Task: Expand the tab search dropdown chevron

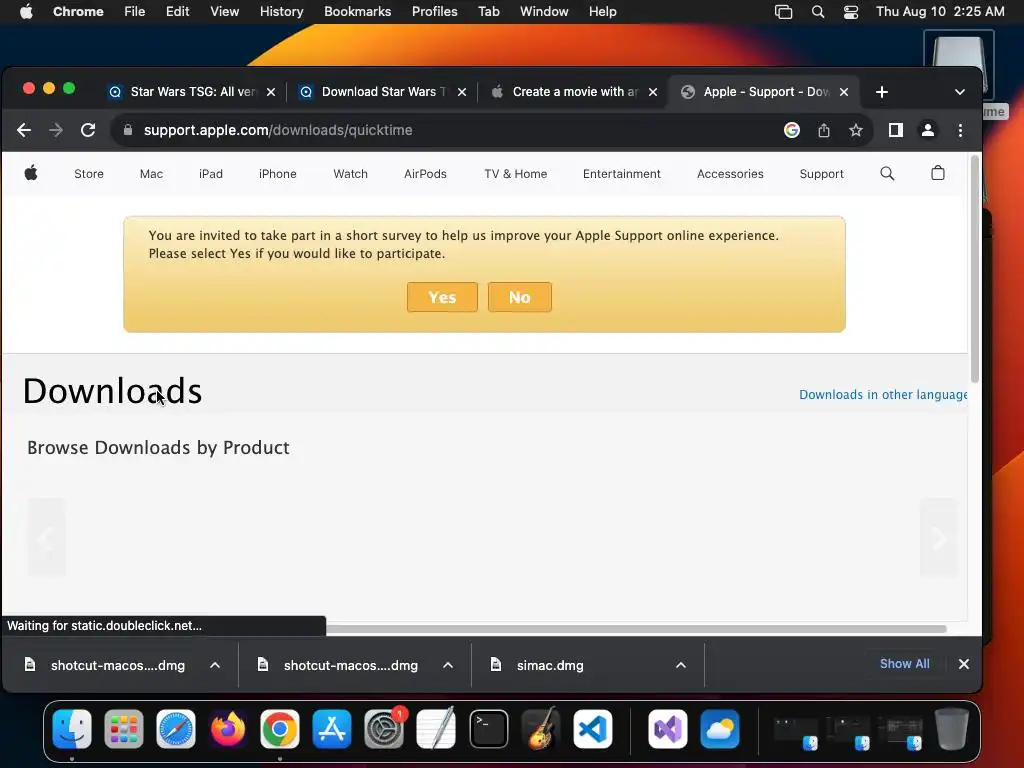Action: point(959,92)
